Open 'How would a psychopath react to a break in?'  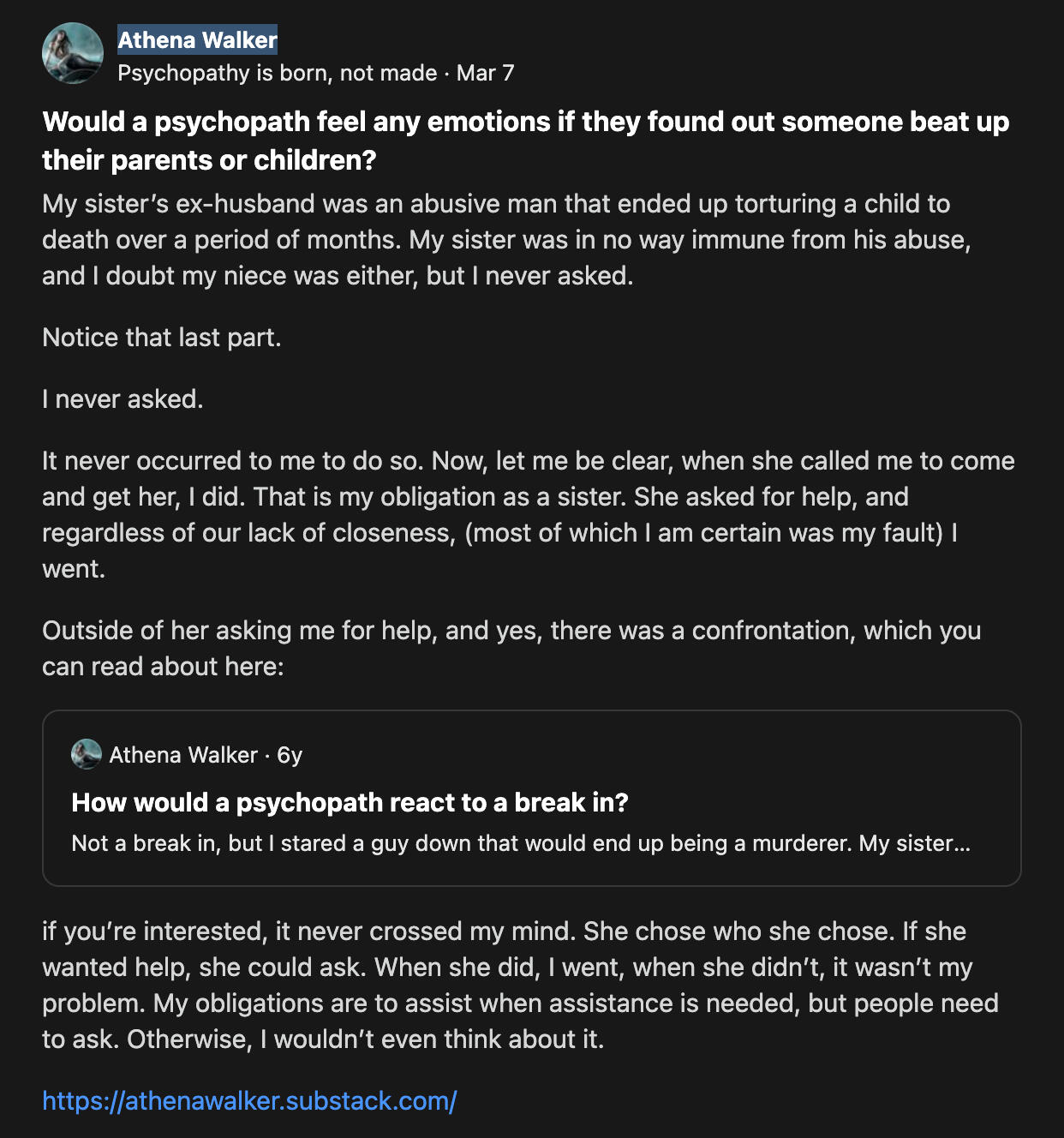tap(350, 802)
